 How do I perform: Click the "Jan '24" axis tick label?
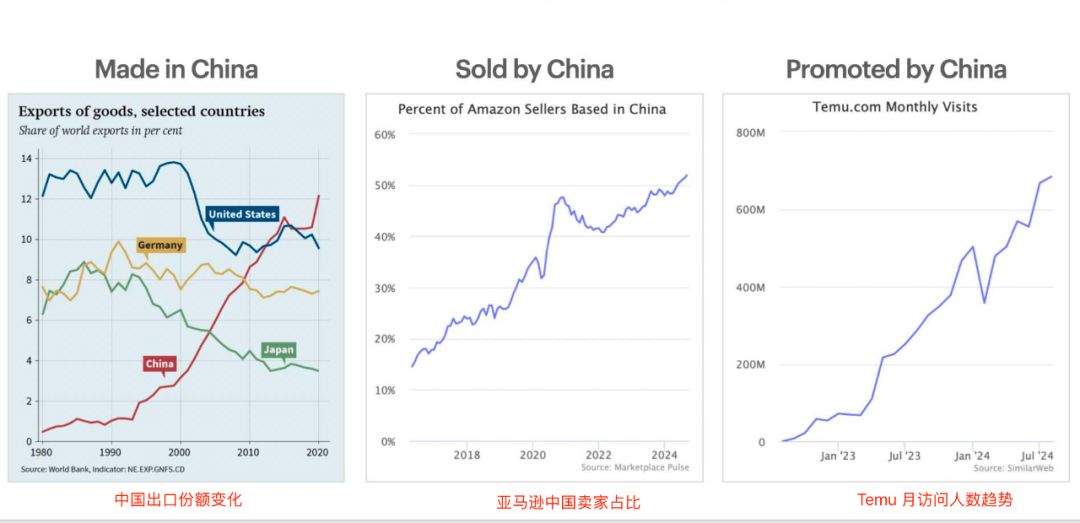(971, 456)
